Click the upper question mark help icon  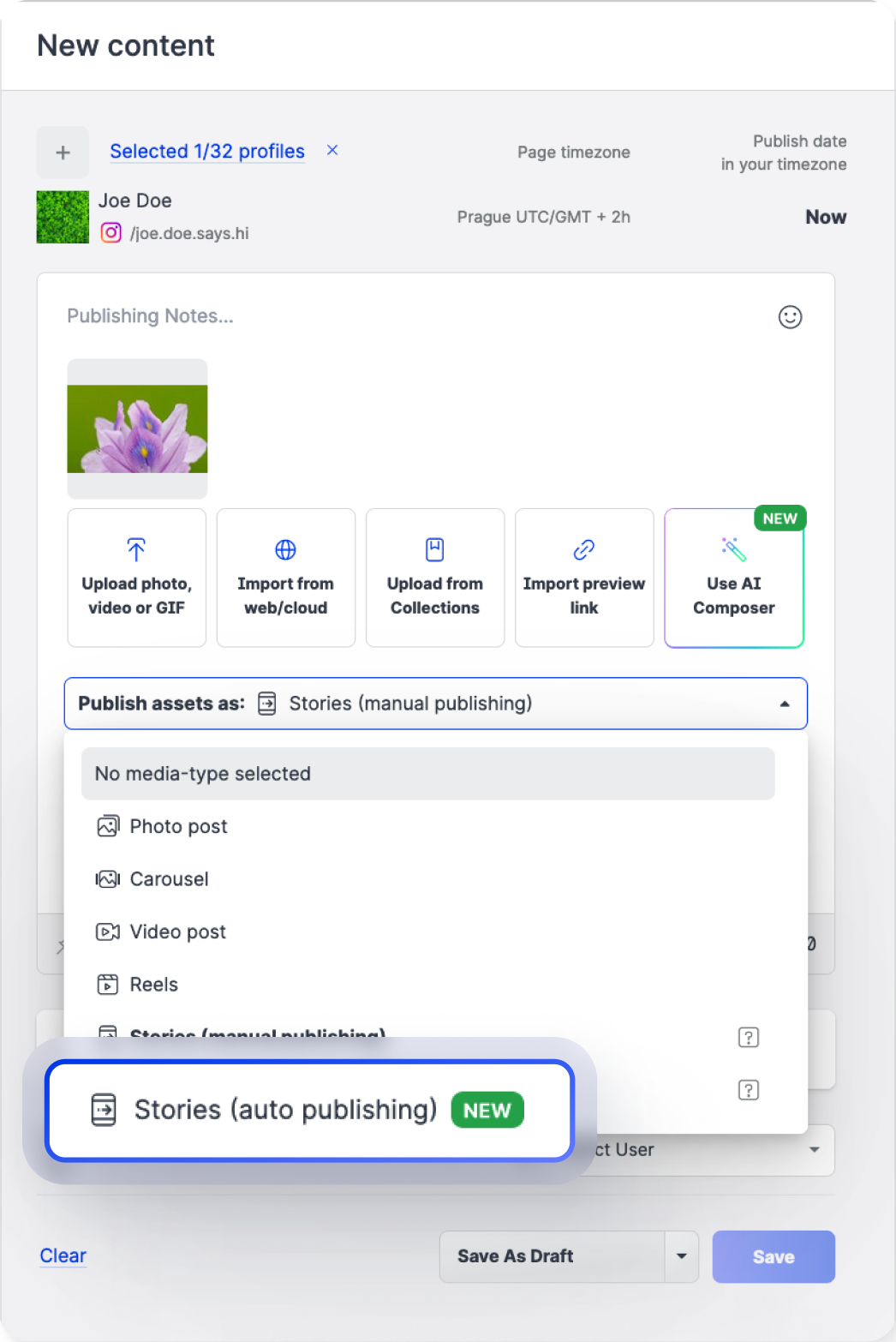point(748,1038)
